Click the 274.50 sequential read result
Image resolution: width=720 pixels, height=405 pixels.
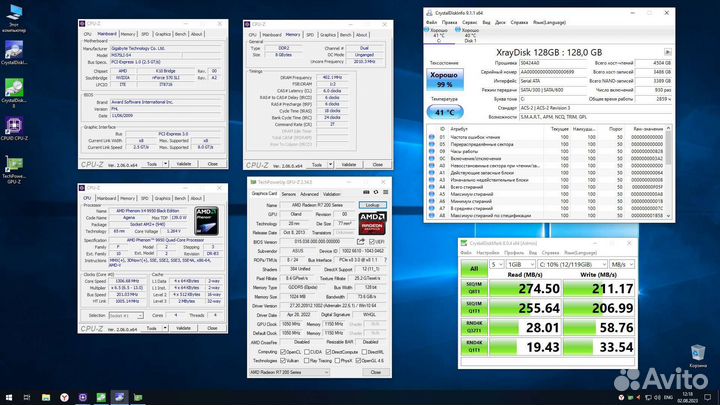click(x=525, y=289)
